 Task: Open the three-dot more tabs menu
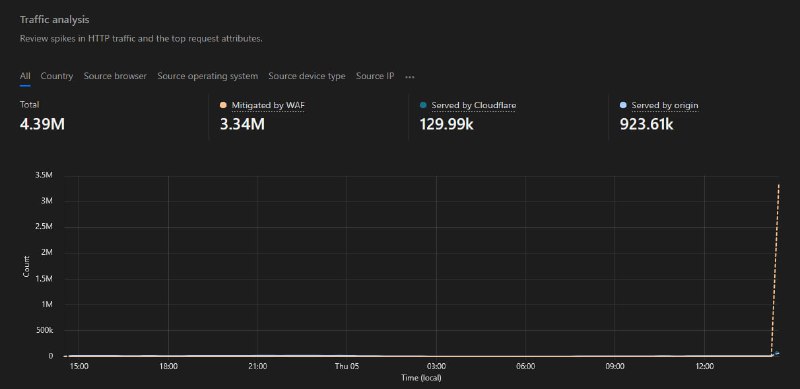point(410,77)
